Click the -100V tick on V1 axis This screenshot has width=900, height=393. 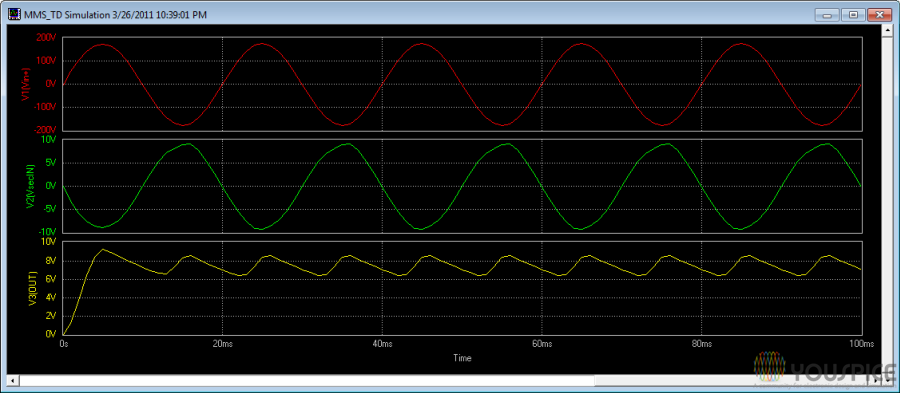tap(46, 107)
